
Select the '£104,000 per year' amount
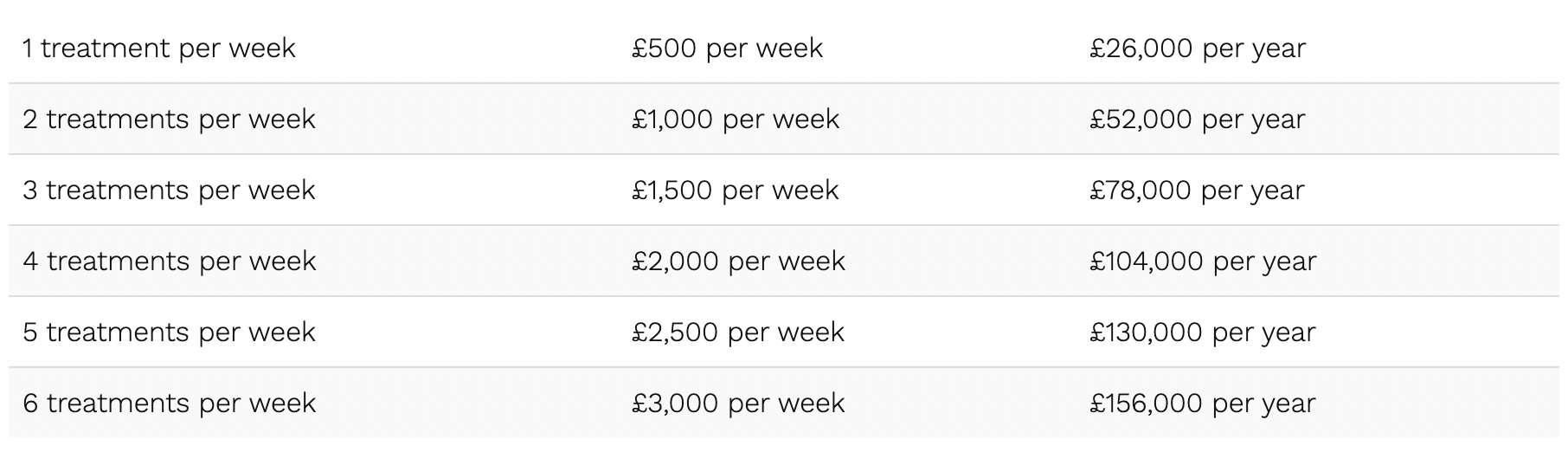pos(1203,262)
